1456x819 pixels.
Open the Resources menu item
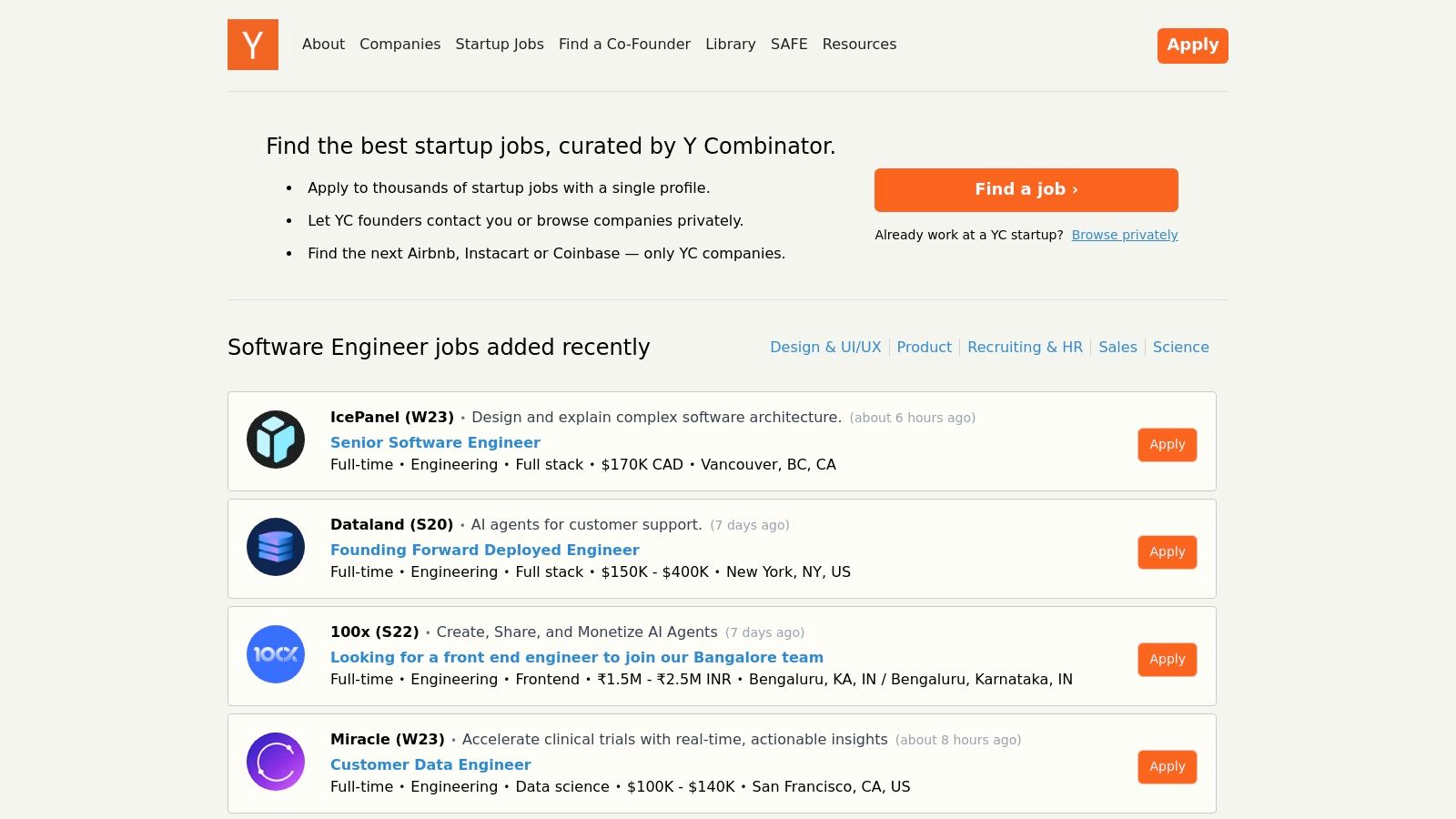click(859, 44)
